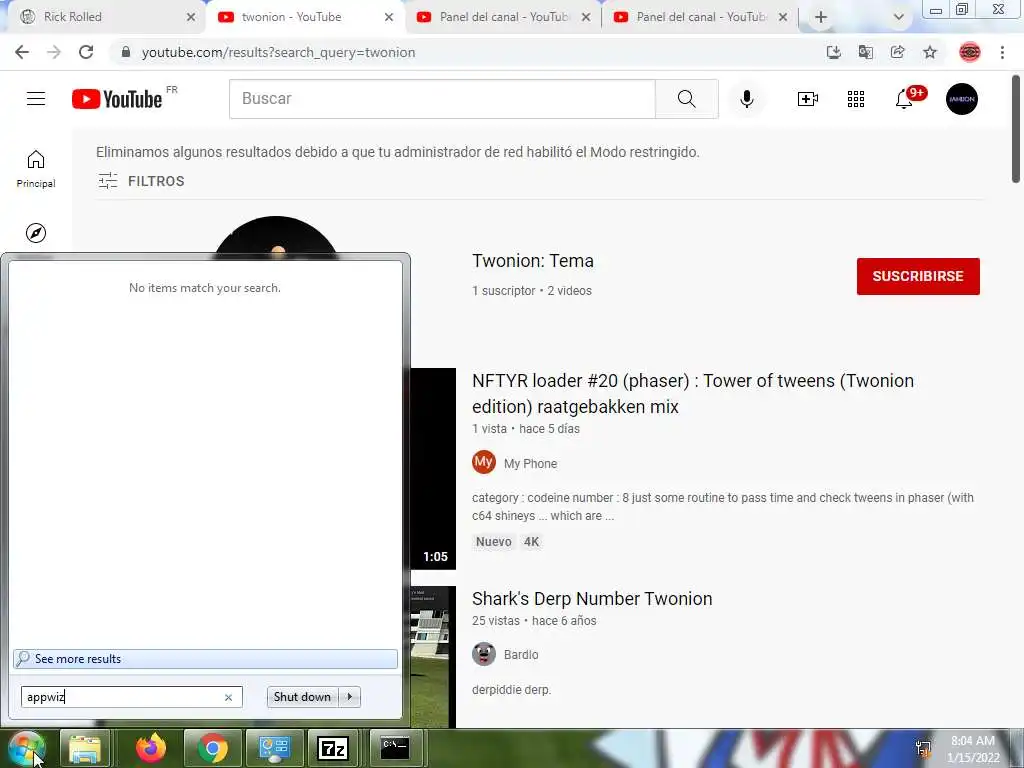Click the SUSCRIBIRSE button

pos(918,276)
